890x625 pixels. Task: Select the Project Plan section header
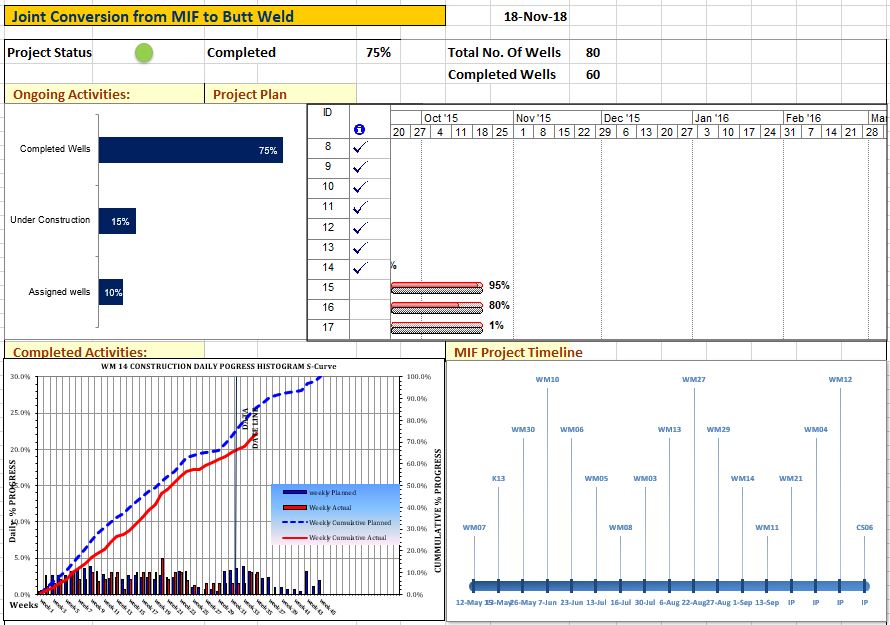250,95
